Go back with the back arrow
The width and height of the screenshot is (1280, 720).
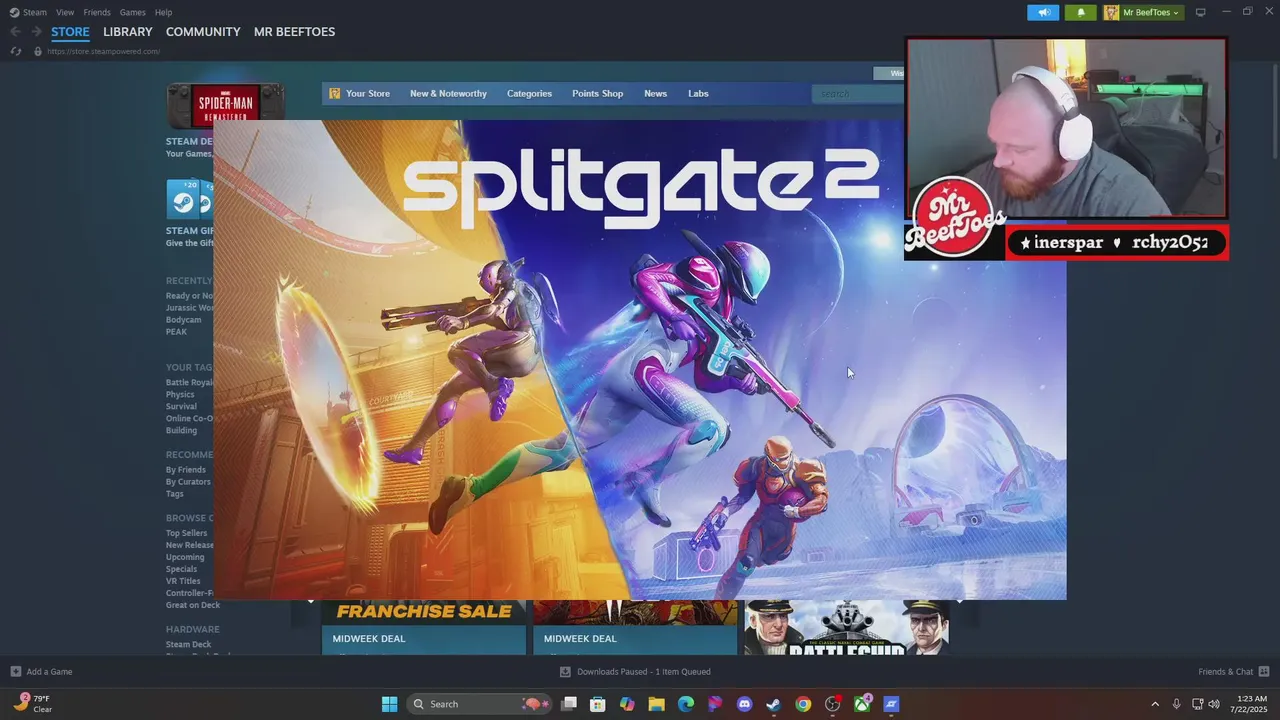15,32
